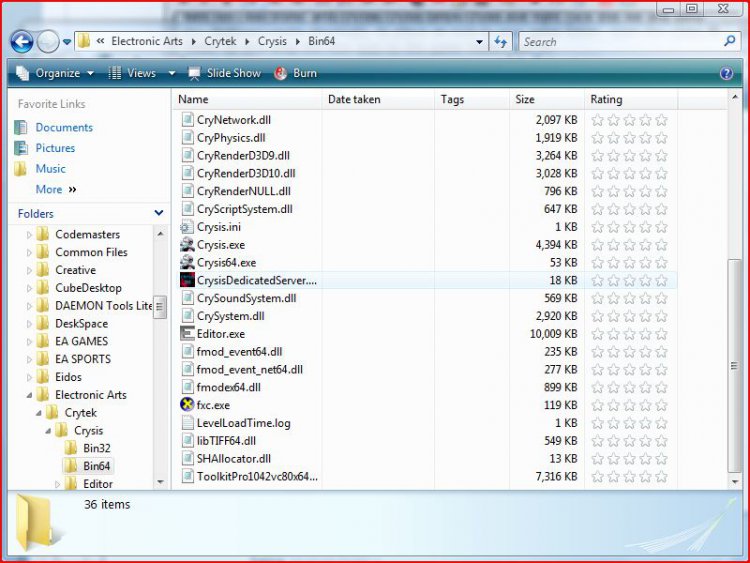750x563 pixels.
Task: Select Electronic Arts in the address breadcrumb
Action: [x=147, y=42]
